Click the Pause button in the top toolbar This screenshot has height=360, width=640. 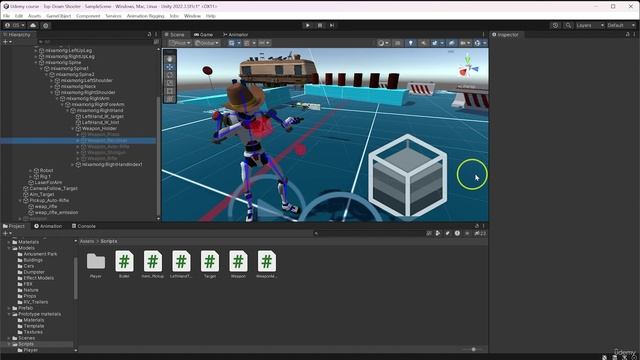click(320, 25)
